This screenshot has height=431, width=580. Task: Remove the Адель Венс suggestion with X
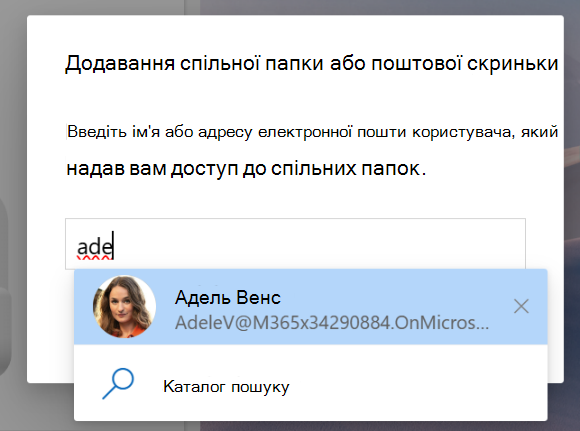click(x=521, y=306)
